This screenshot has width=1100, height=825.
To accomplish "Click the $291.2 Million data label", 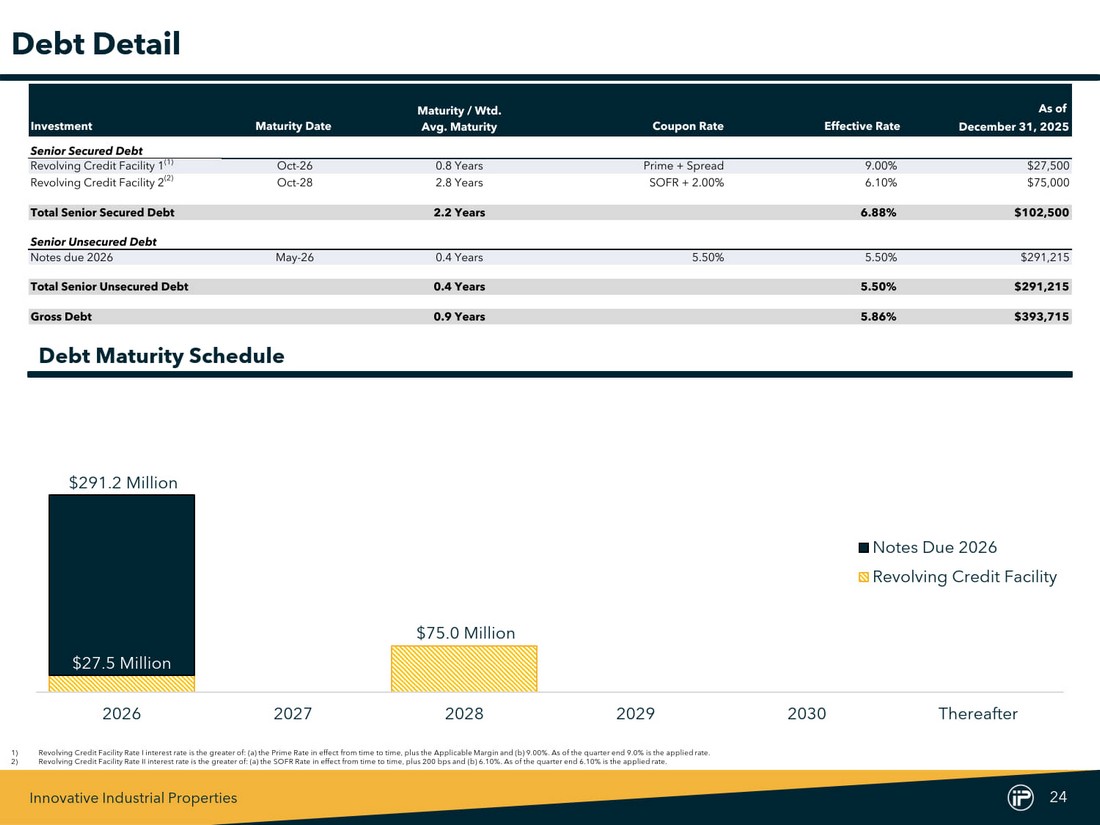I will 123,483.
